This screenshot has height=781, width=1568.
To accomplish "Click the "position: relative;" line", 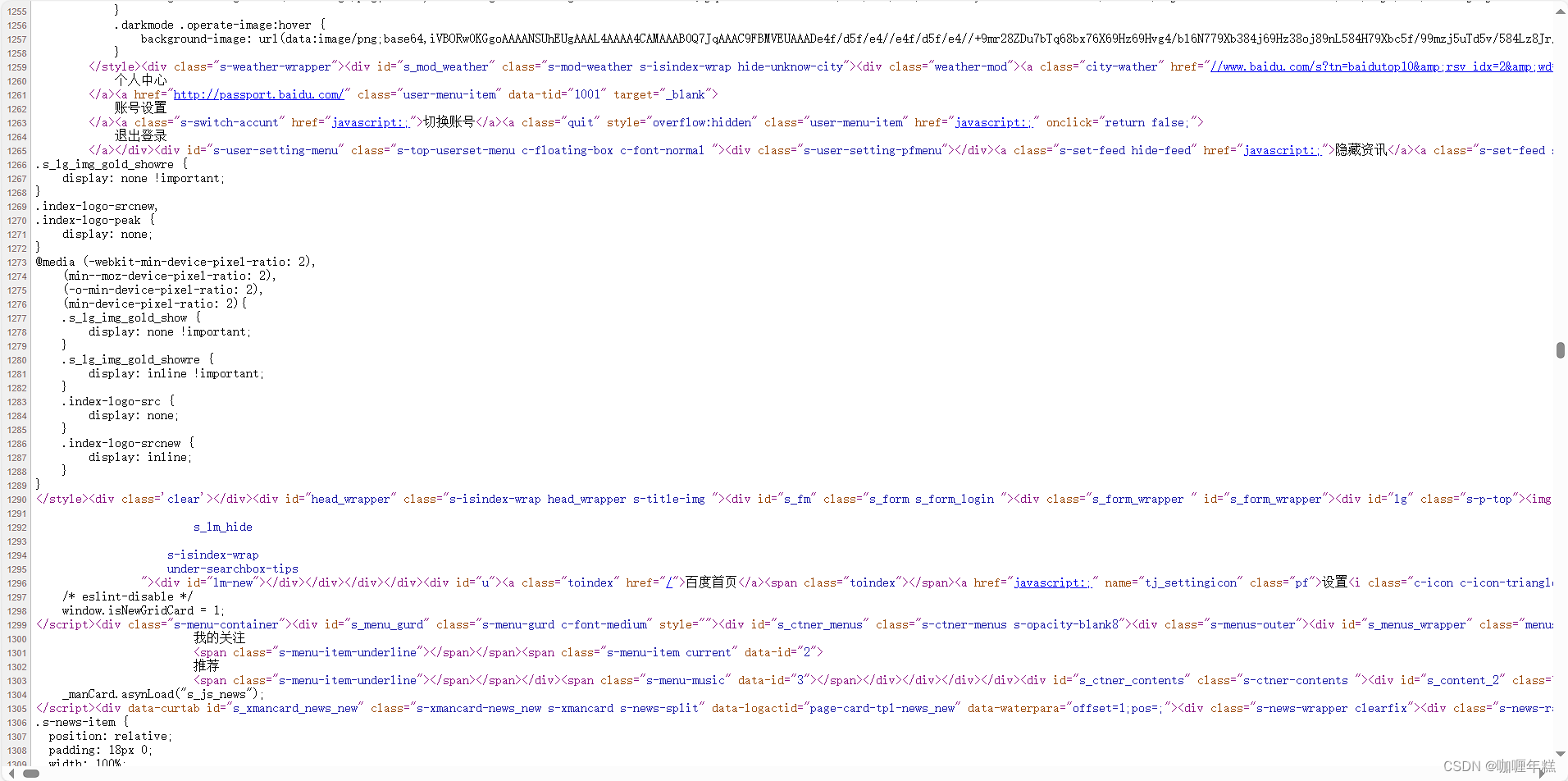I will 110,736.
